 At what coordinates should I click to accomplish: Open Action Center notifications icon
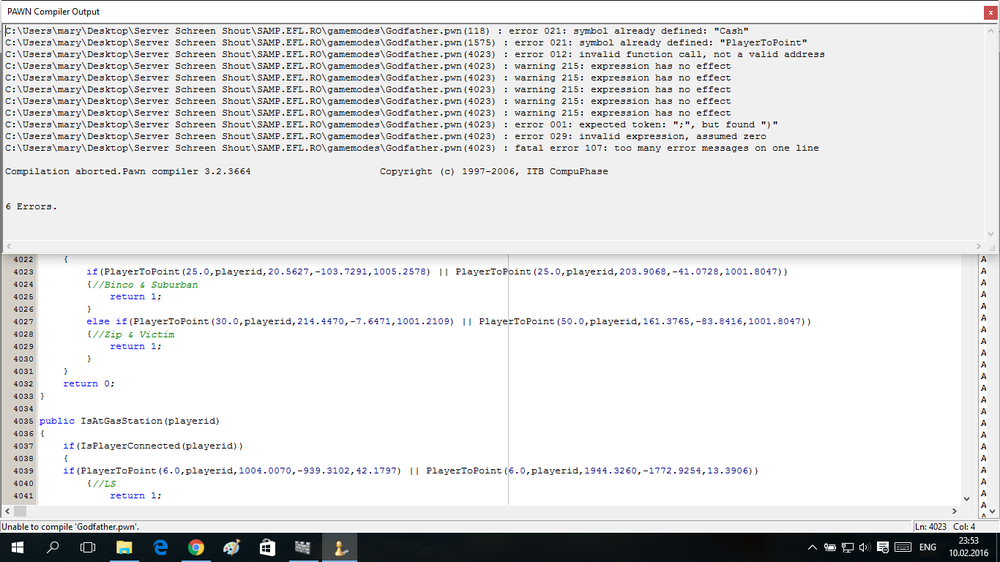tap(883, 547)
